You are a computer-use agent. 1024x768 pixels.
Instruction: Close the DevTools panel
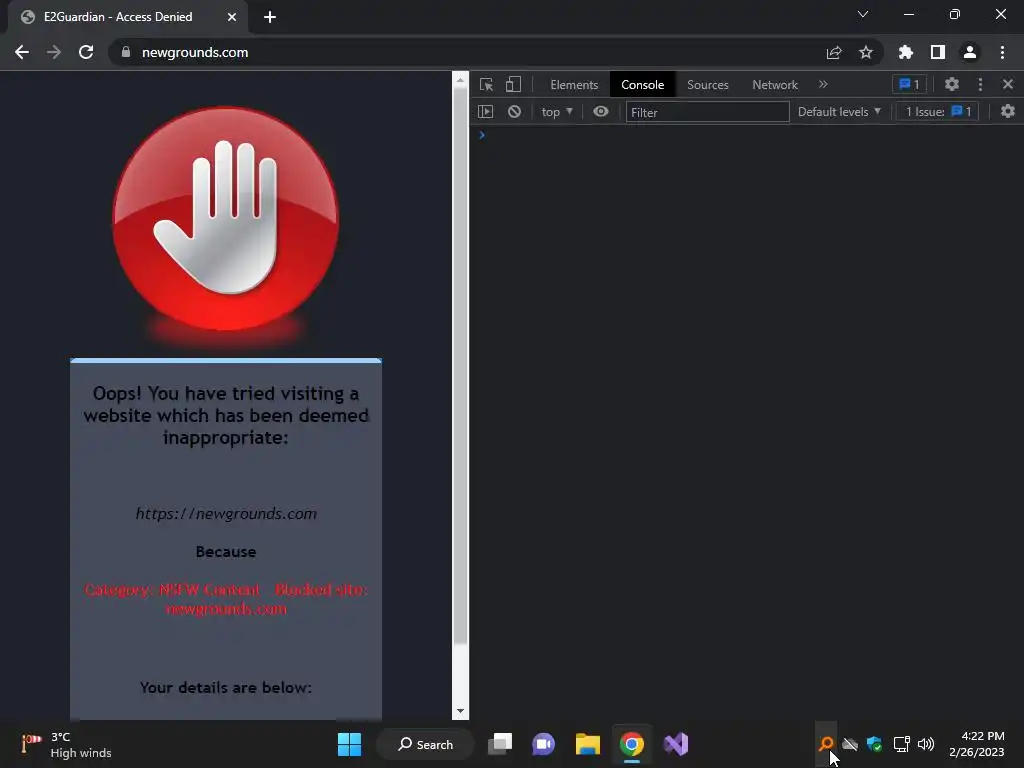pyautogui.click(x=1008, y=84)
